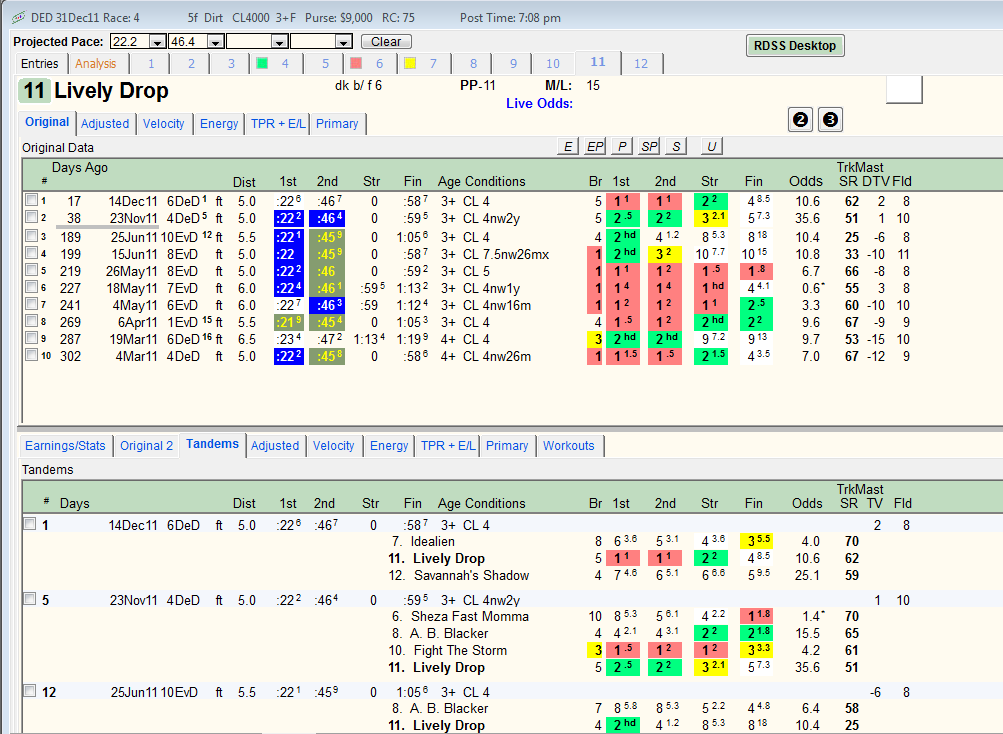Click the Lively Drop horse name heading
The image size is (1003, 734).
(x=111, y=91)
